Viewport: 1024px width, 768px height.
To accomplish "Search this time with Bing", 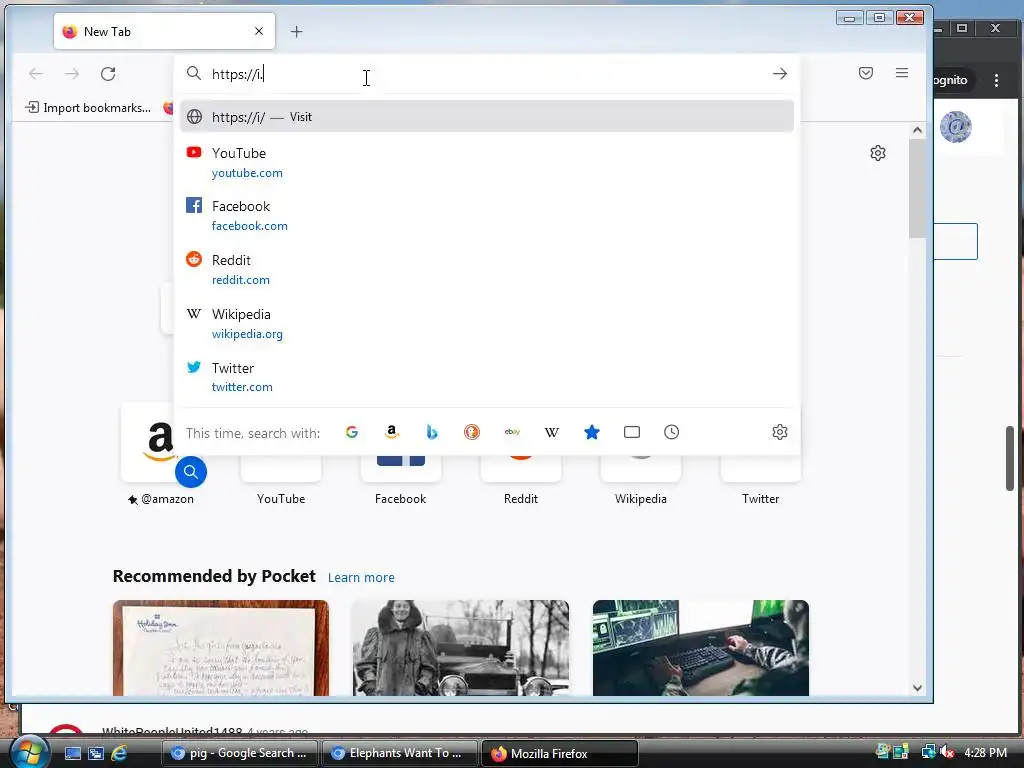I will [432, 432].
